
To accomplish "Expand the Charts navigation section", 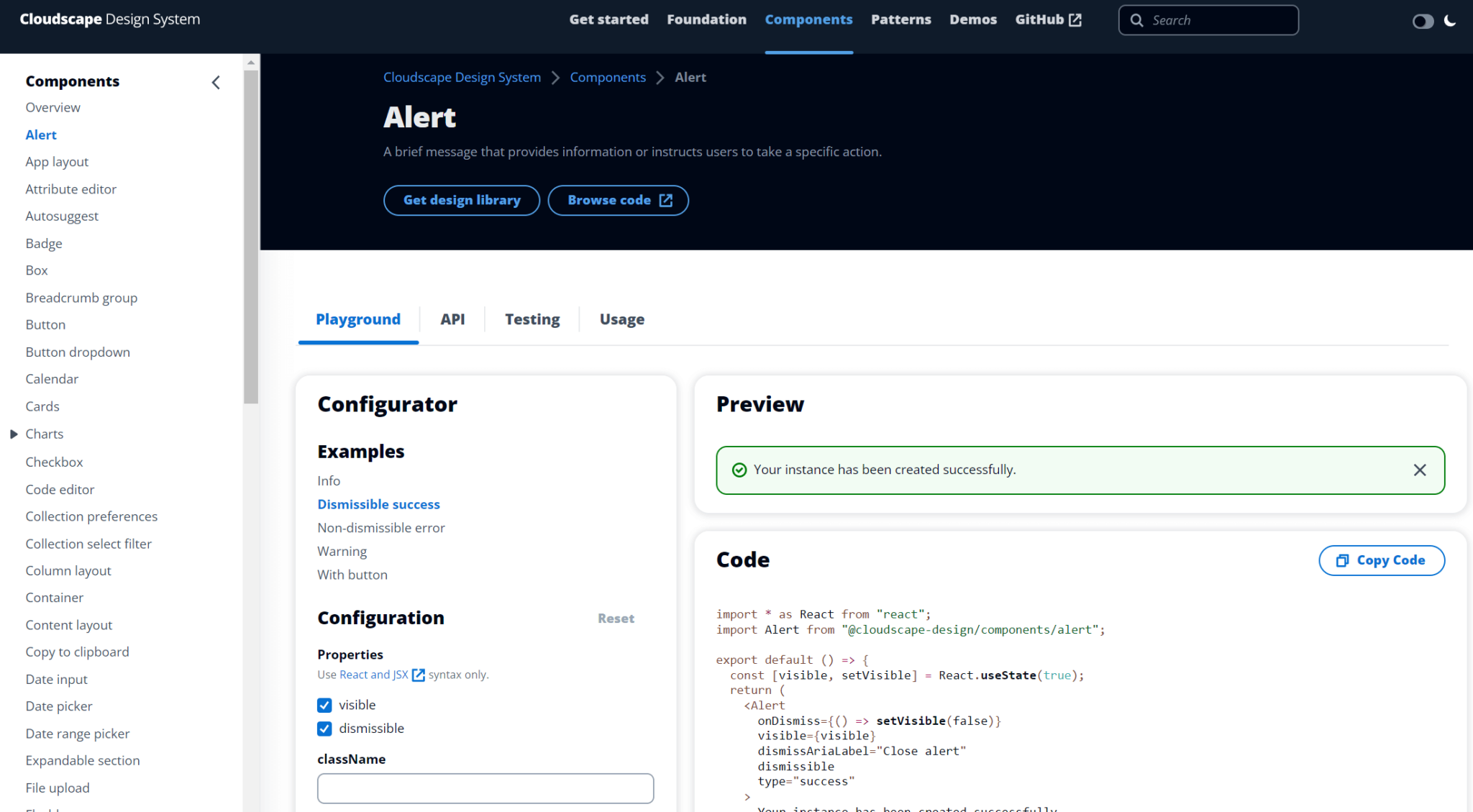I will [14, 434].
